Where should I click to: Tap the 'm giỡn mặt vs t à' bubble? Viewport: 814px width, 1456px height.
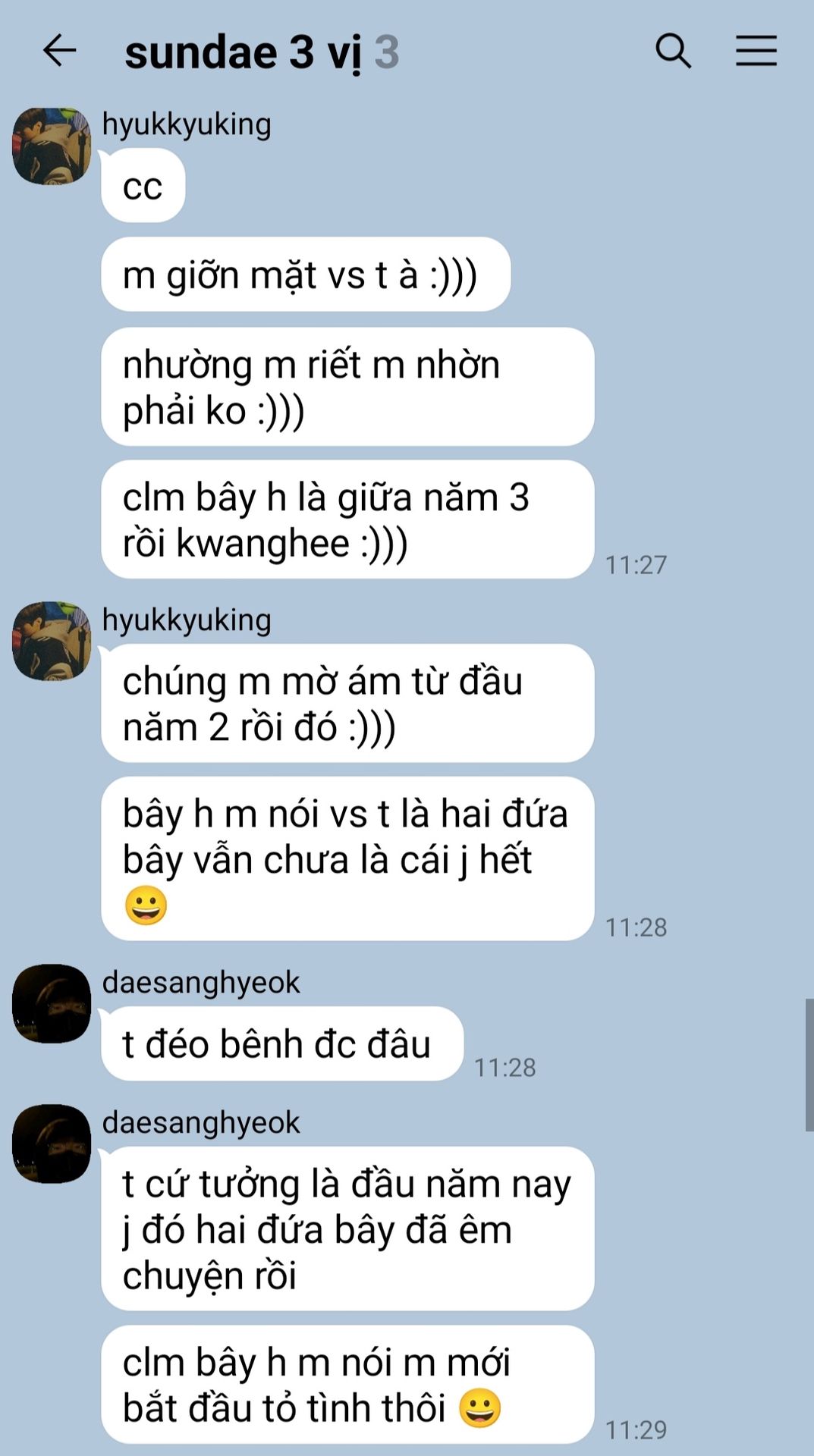[x=306, y=275]
